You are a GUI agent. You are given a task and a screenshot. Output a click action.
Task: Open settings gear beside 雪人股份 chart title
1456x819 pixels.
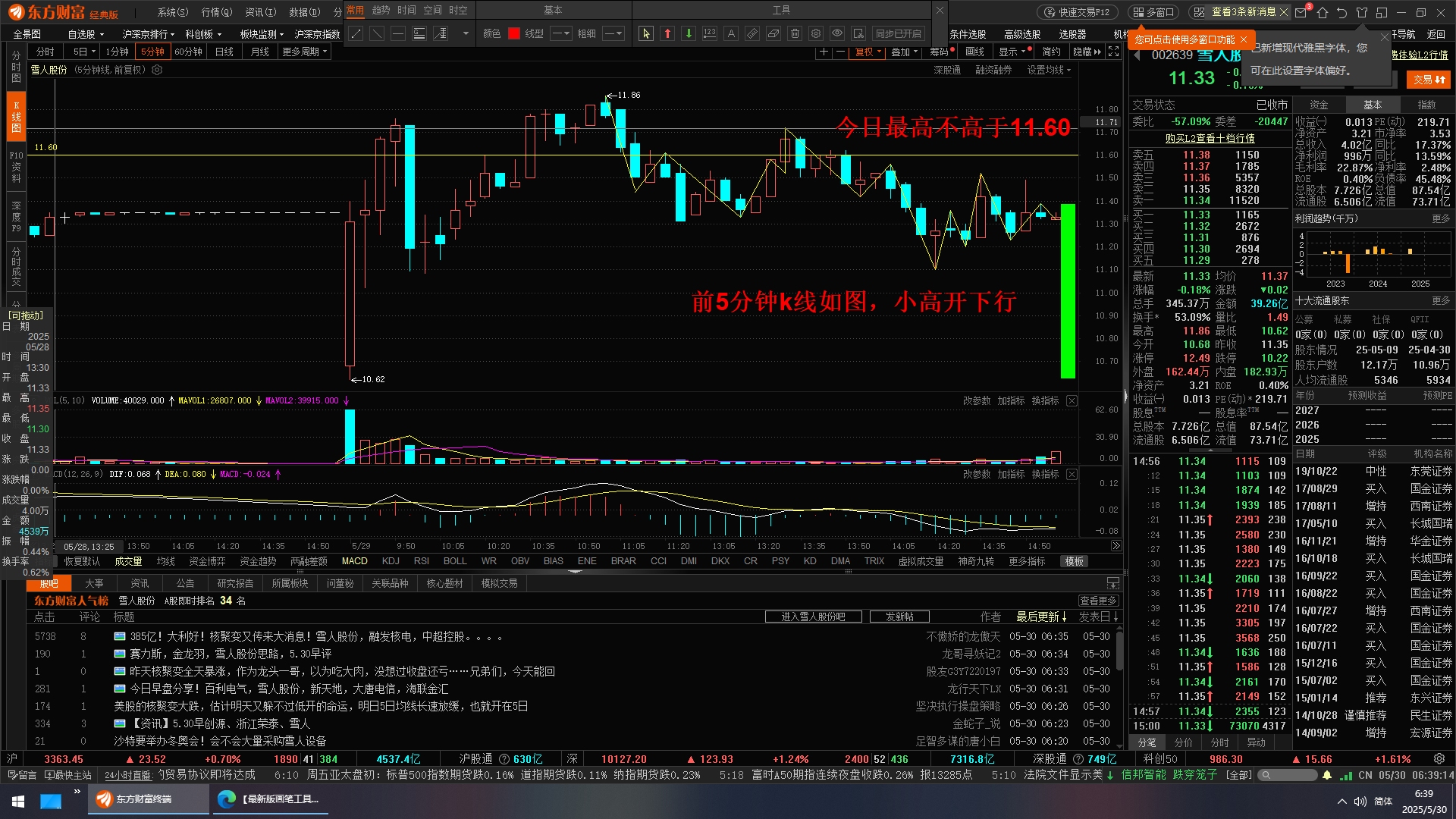[157, 70]
